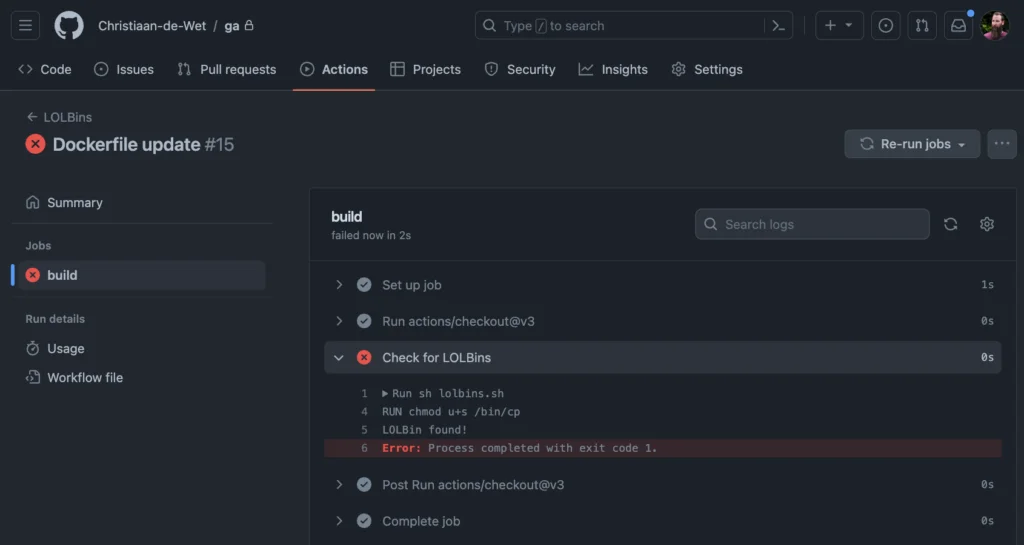Click the GitHub logo home icon
1024x545 pixels.
69,26
